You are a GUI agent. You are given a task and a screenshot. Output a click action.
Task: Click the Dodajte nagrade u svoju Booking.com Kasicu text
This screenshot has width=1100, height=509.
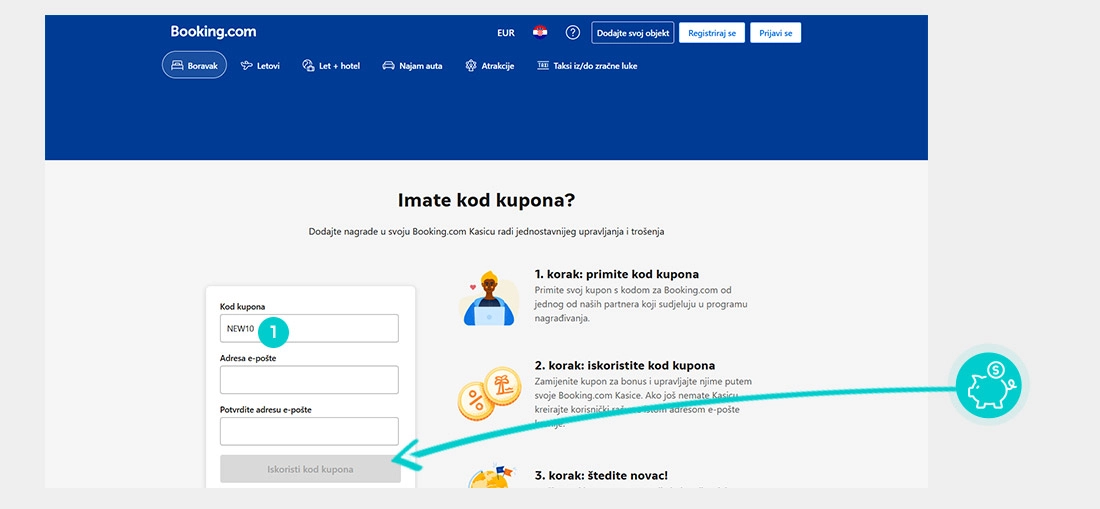(x=486, y=231)
